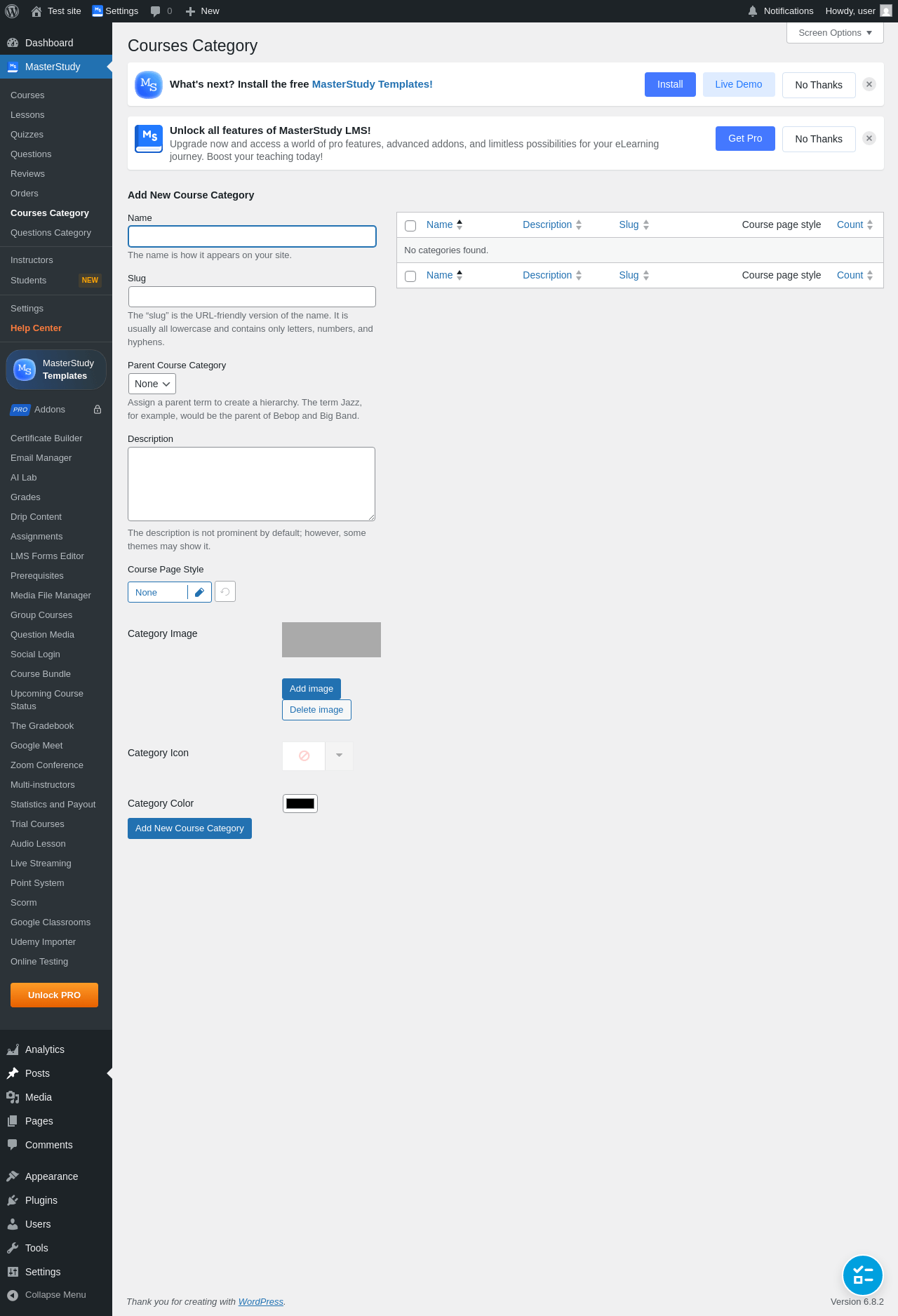Click the Install button
Viewport: 898px width, 1316px height.
click(x=670, y=84)
